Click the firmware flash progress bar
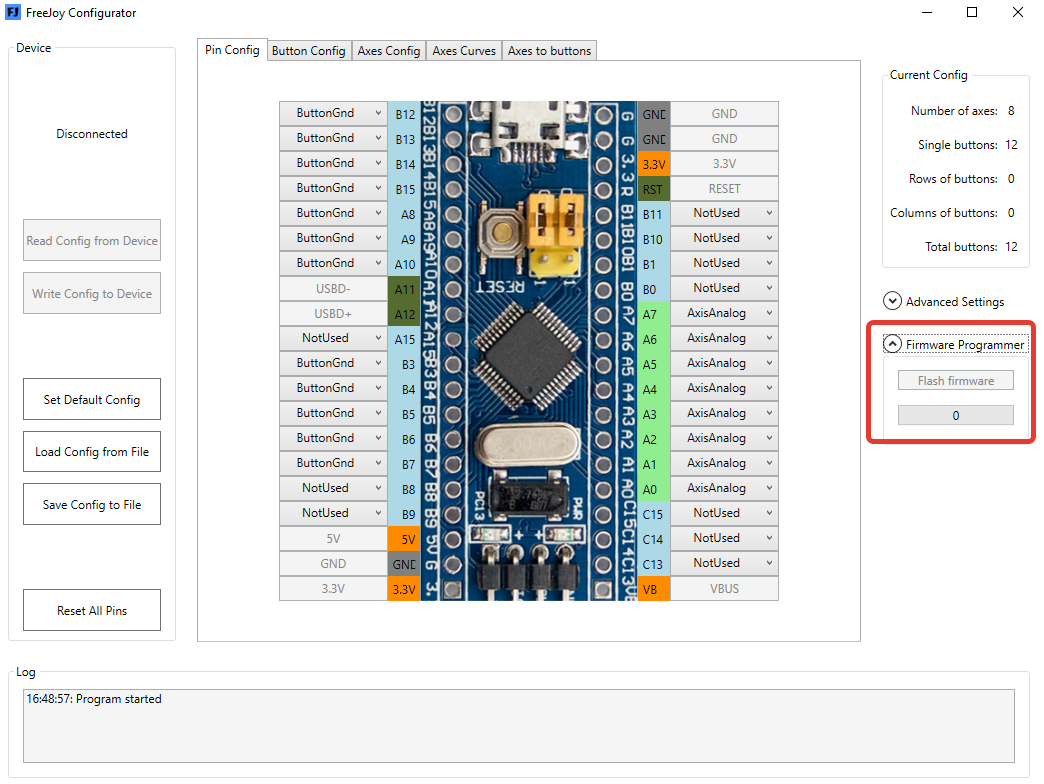The height and width of the screenshot is (784, 1044). [955, 415]
